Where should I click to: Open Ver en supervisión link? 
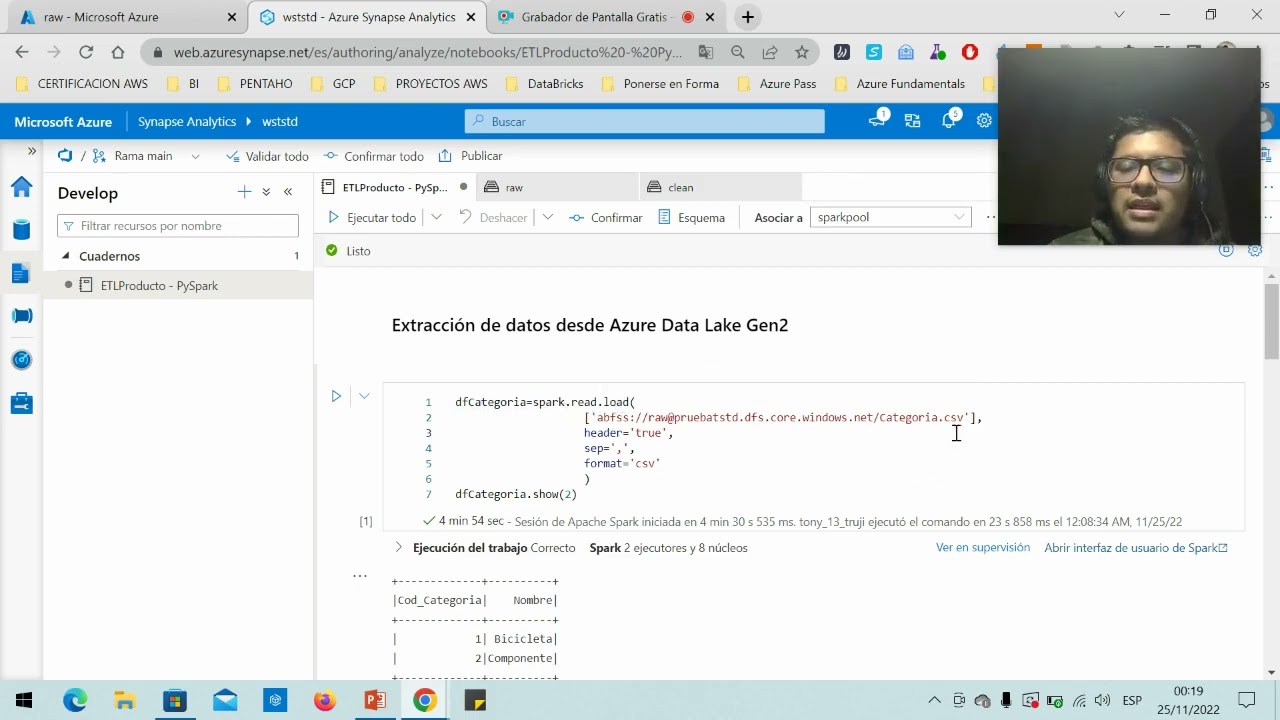(983, 548)
